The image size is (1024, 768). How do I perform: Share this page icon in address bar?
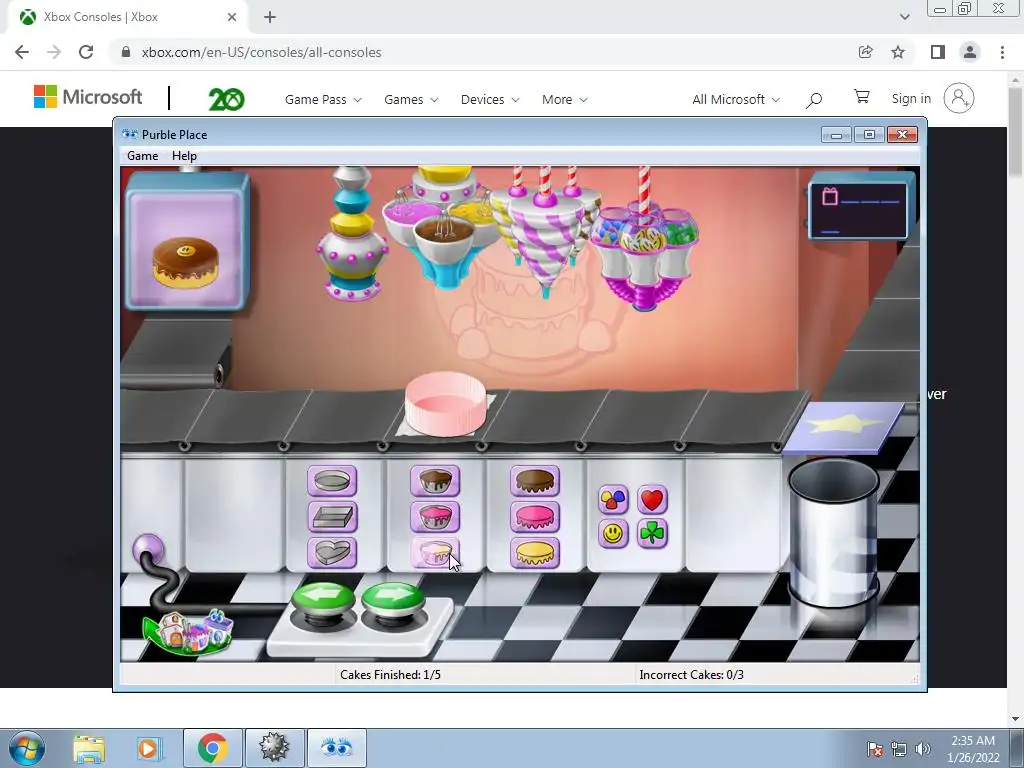pyautogui.click(x=865, y=52)
